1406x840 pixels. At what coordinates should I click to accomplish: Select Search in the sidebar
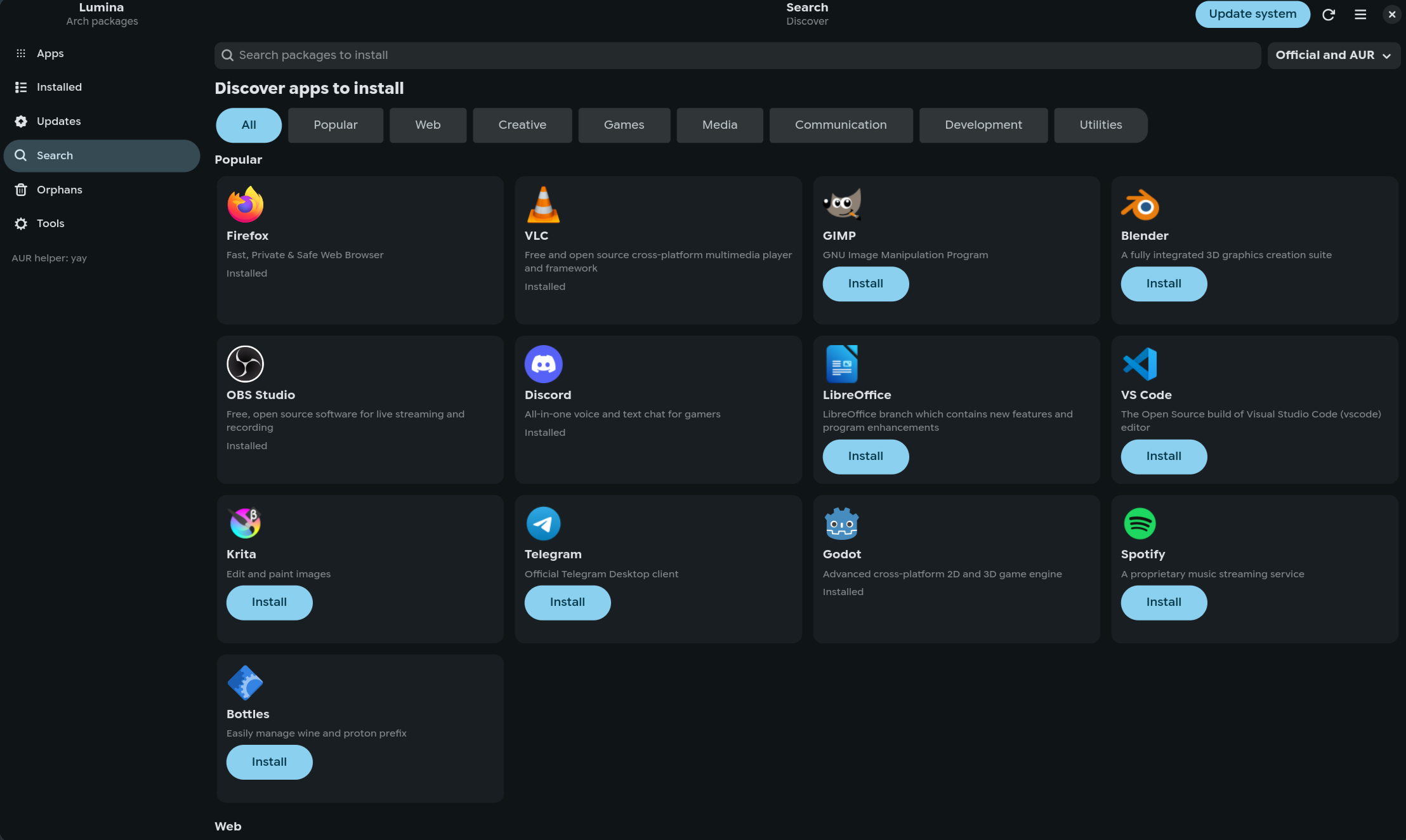point(102,155)
